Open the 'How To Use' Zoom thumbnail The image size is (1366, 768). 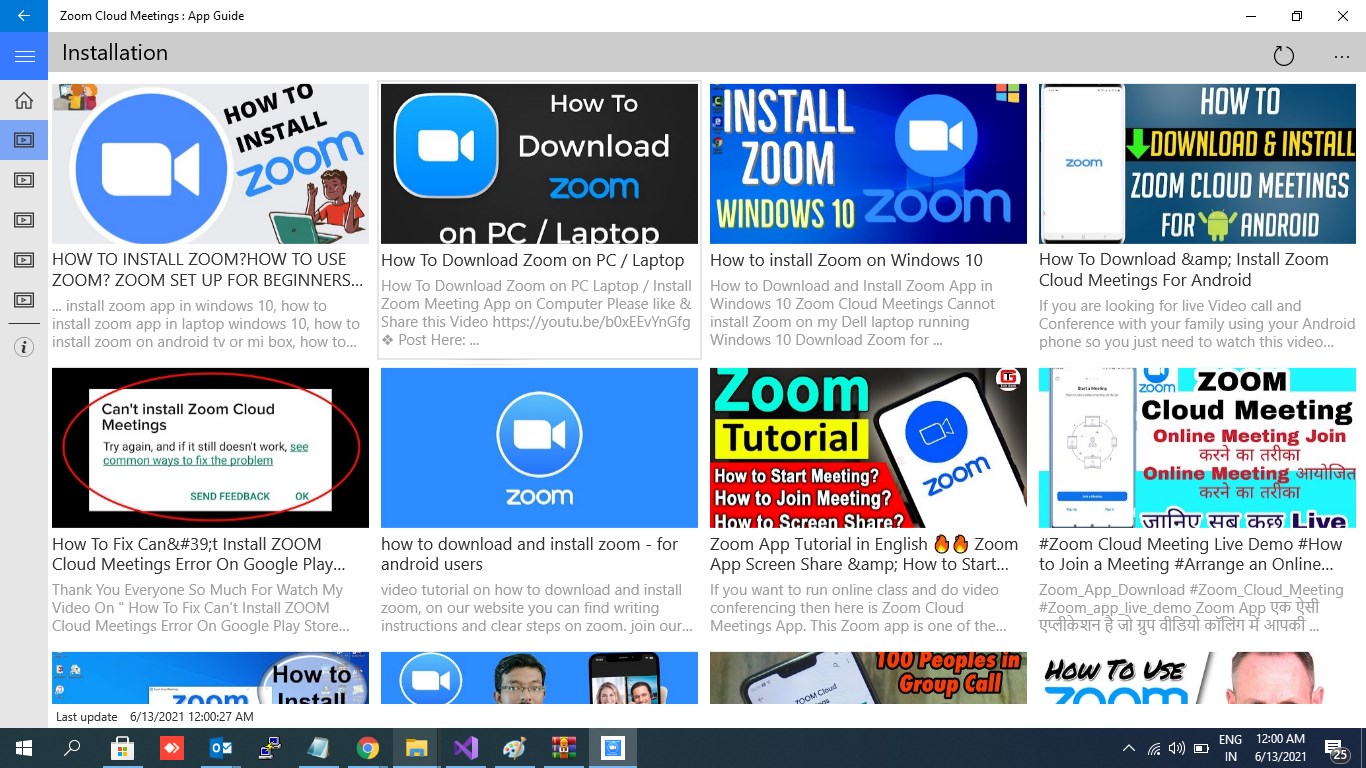(x=1197, y=678)
